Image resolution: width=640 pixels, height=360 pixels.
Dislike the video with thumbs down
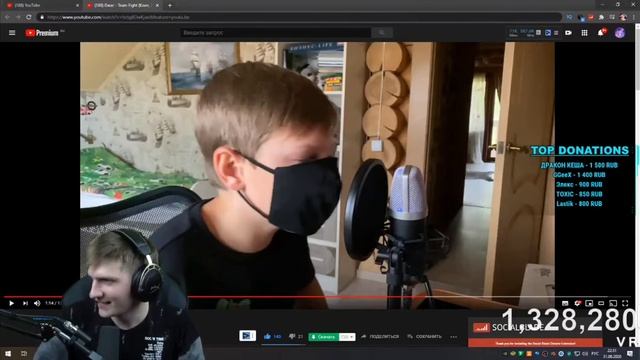pyautogui.click(x=296, y=337)
